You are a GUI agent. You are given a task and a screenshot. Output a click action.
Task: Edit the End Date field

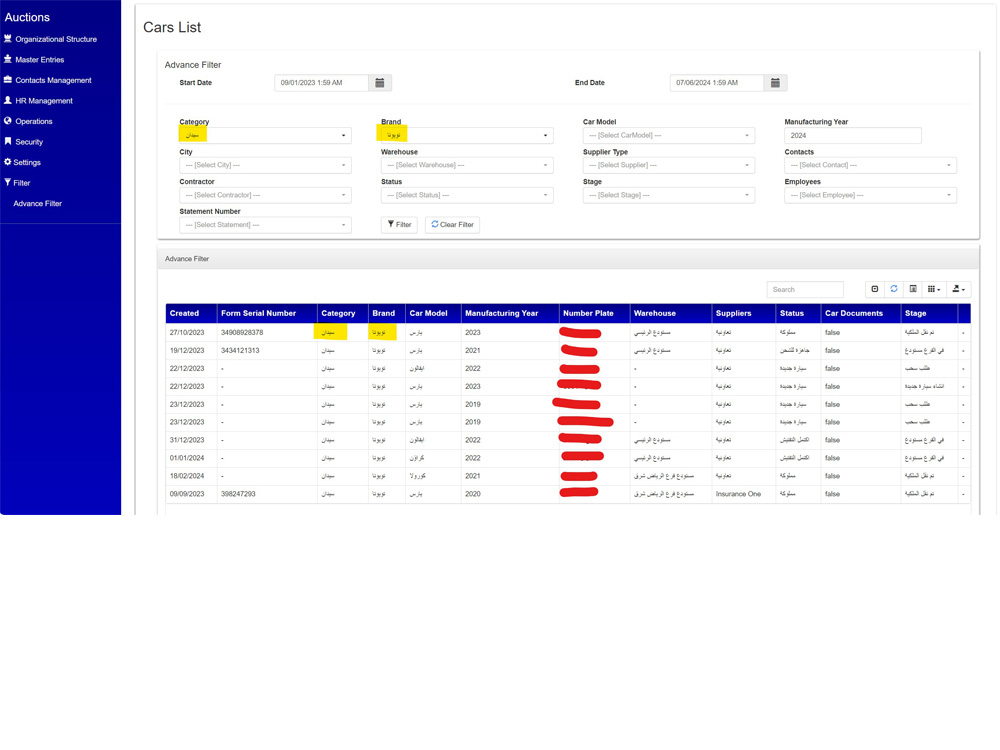click(x=717, y=83)
